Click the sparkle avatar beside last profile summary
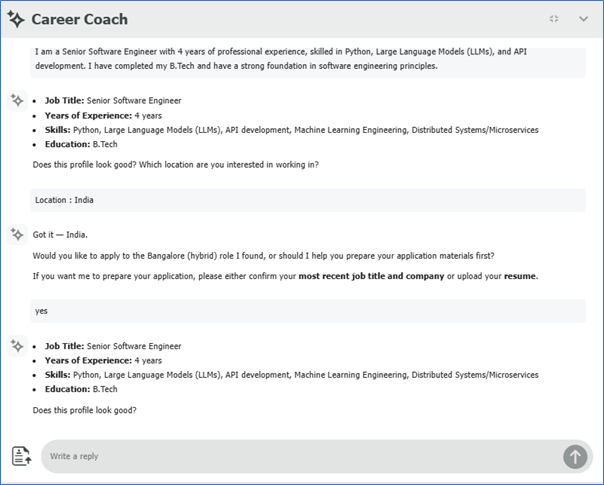The height and width of the screenshot is (485, 604). click(x=16, y=345)
